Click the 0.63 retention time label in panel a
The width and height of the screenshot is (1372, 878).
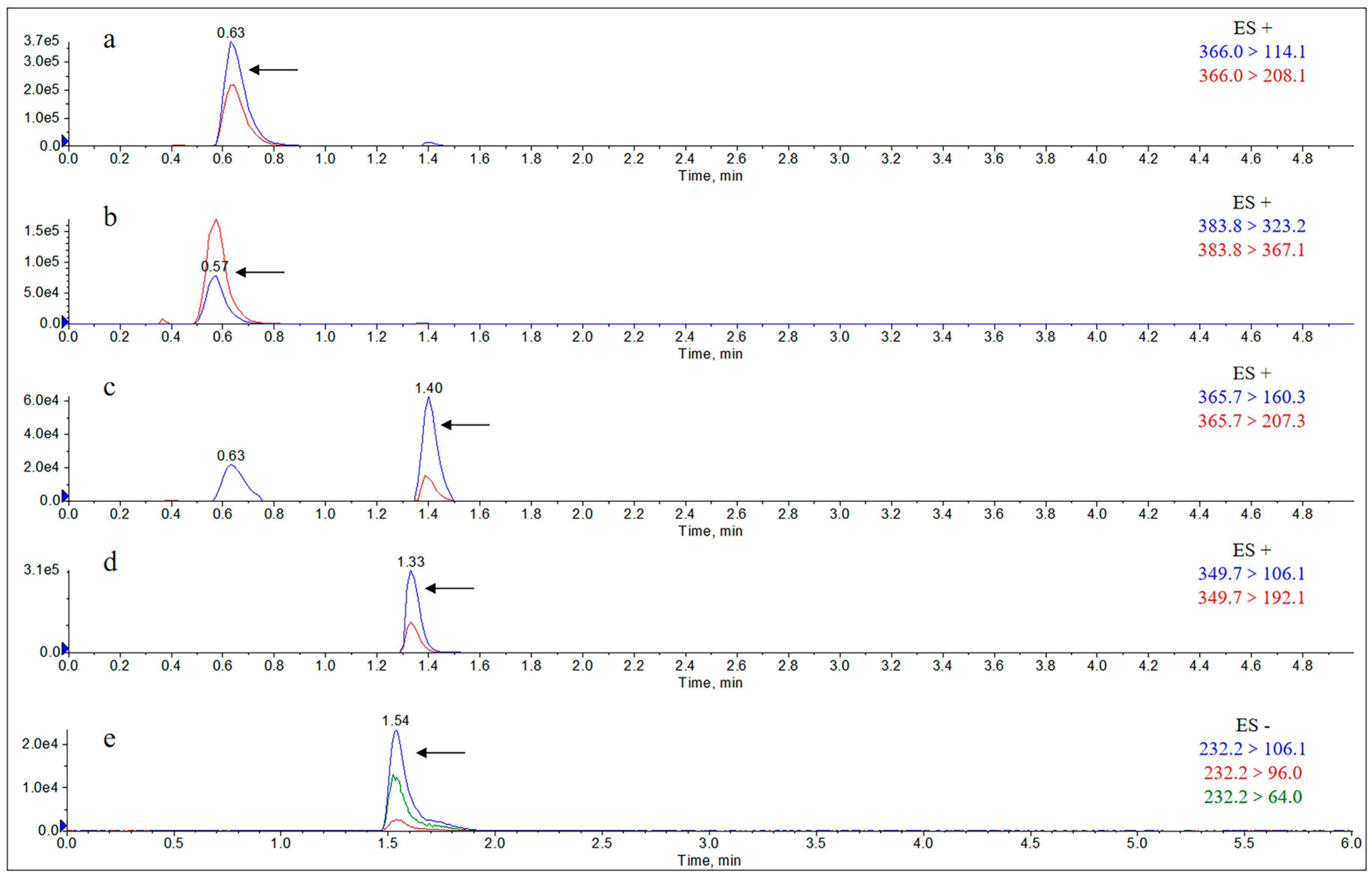[231, 33]
